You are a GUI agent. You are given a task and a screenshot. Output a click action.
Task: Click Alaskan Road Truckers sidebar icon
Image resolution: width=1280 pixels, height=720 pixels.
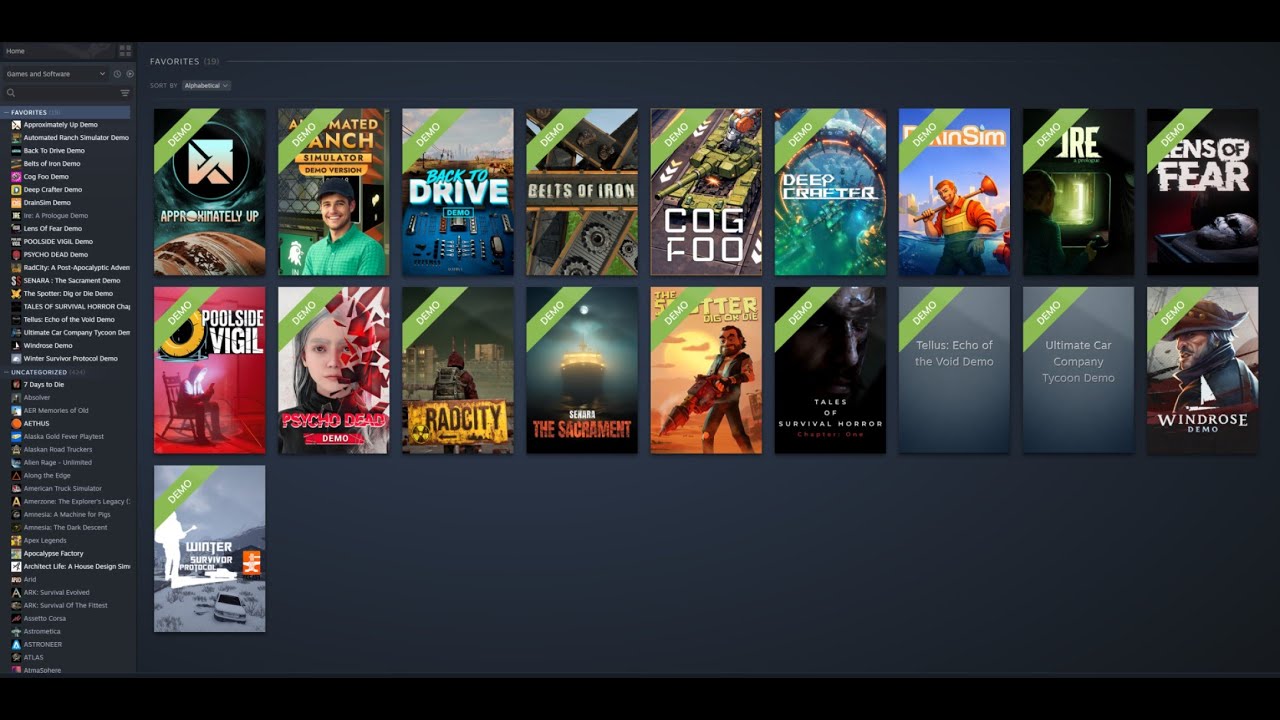point(16,450)
